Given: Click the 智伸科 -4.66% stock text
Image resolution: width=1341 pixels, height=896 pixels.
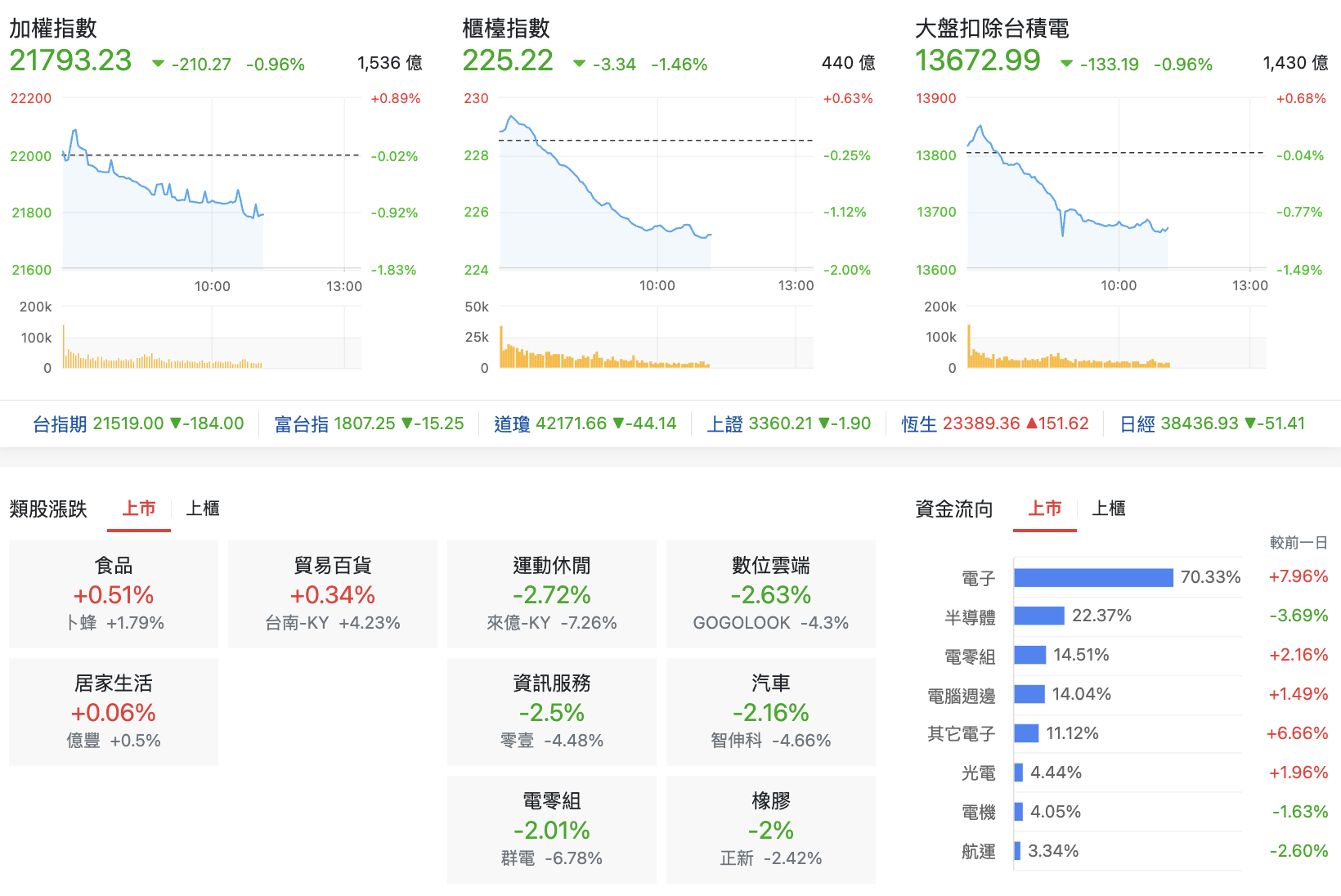Looking at the screenshot, I should tap(771, 741).
